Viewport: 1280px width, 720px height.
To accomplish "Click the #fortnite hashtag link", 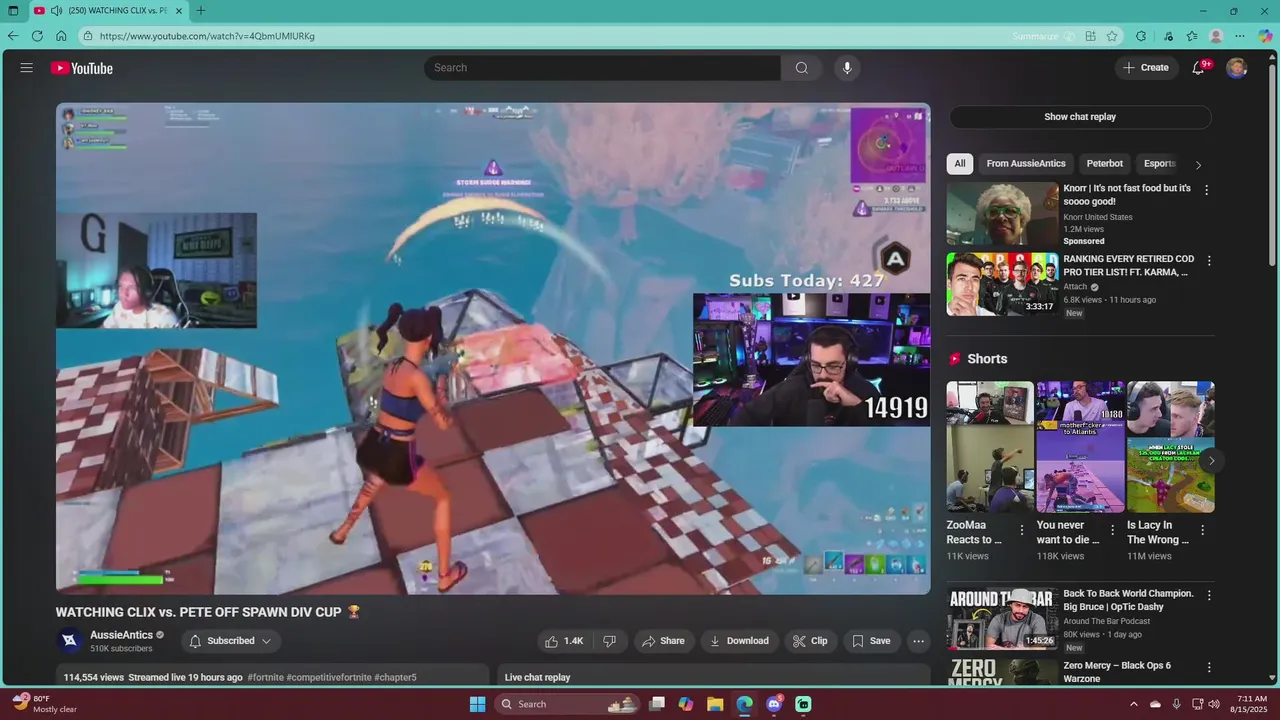I will coord(265,678).
